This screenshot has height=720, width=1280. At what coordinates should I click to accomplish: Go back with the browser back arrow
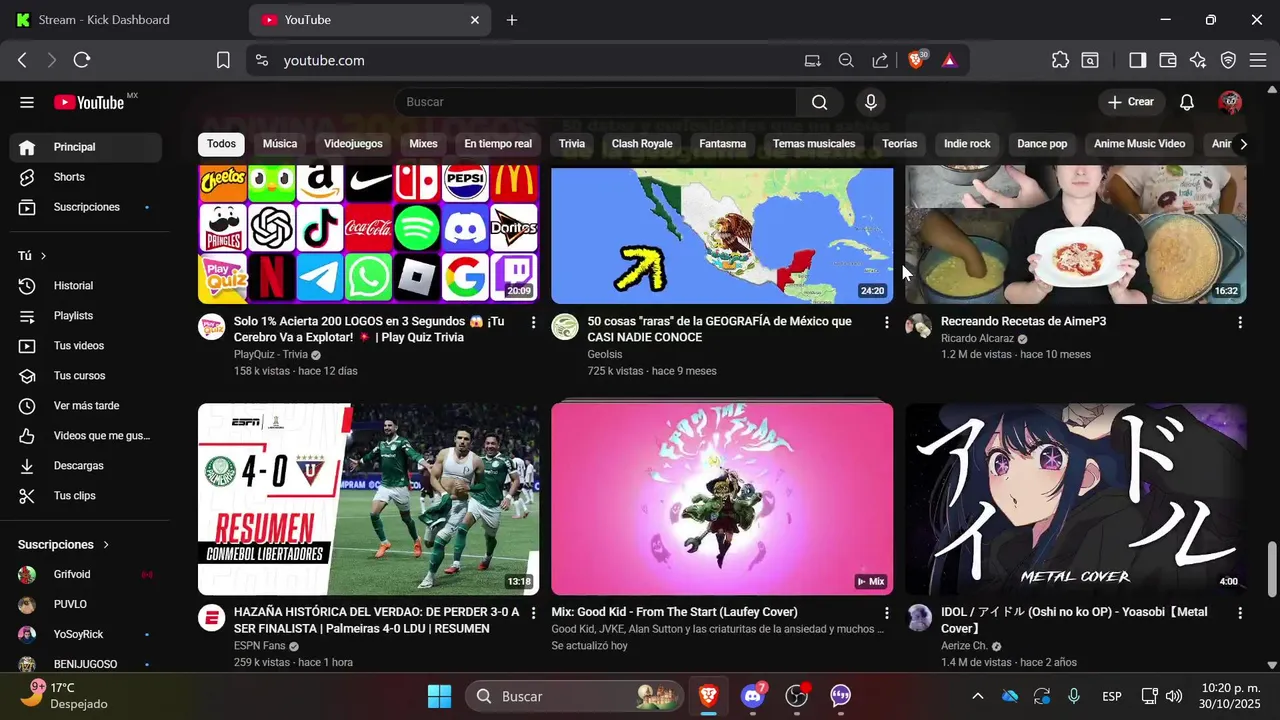22,60
